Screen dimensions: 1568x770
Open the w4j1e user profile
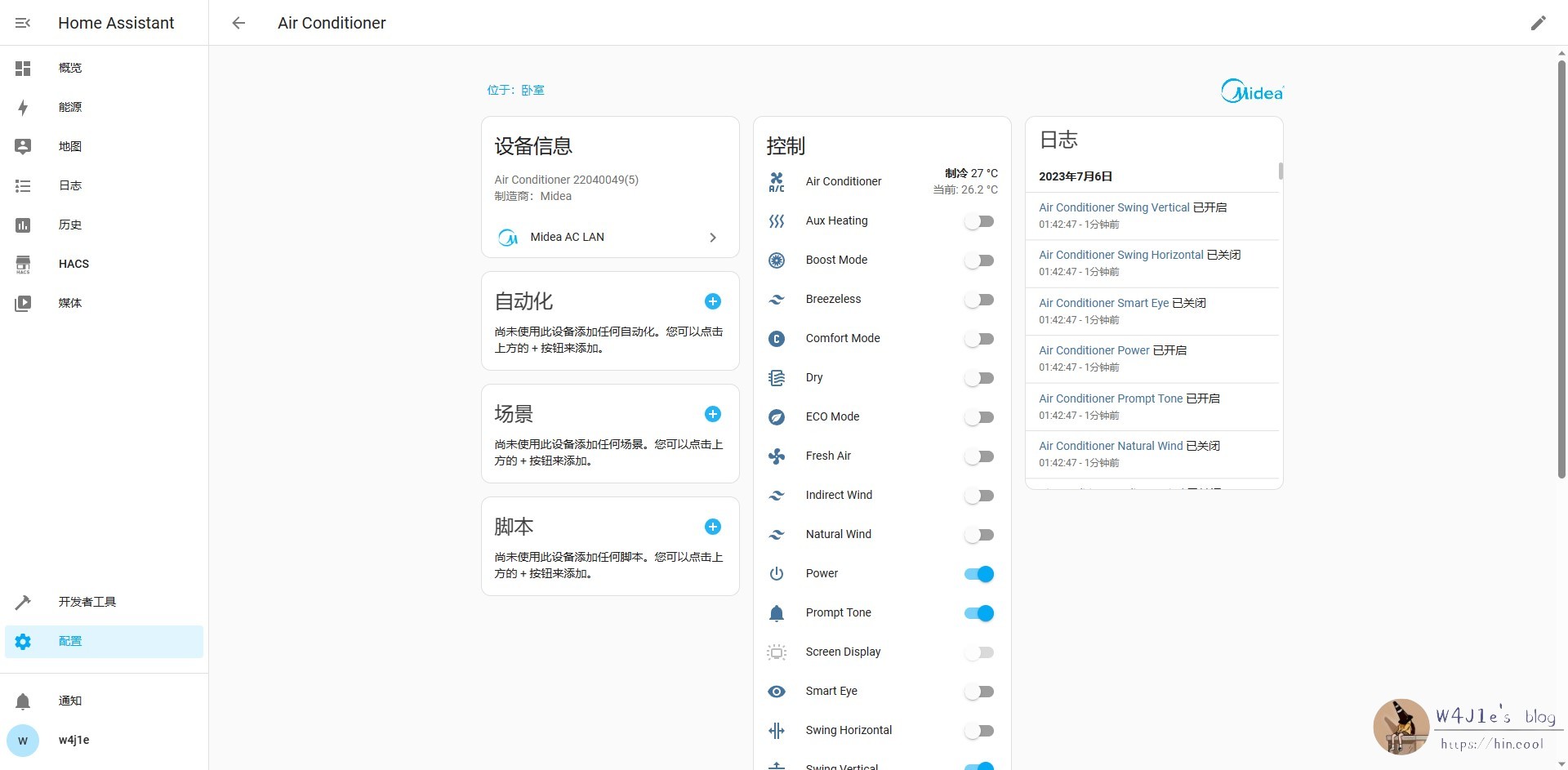(x=73, y=740)
